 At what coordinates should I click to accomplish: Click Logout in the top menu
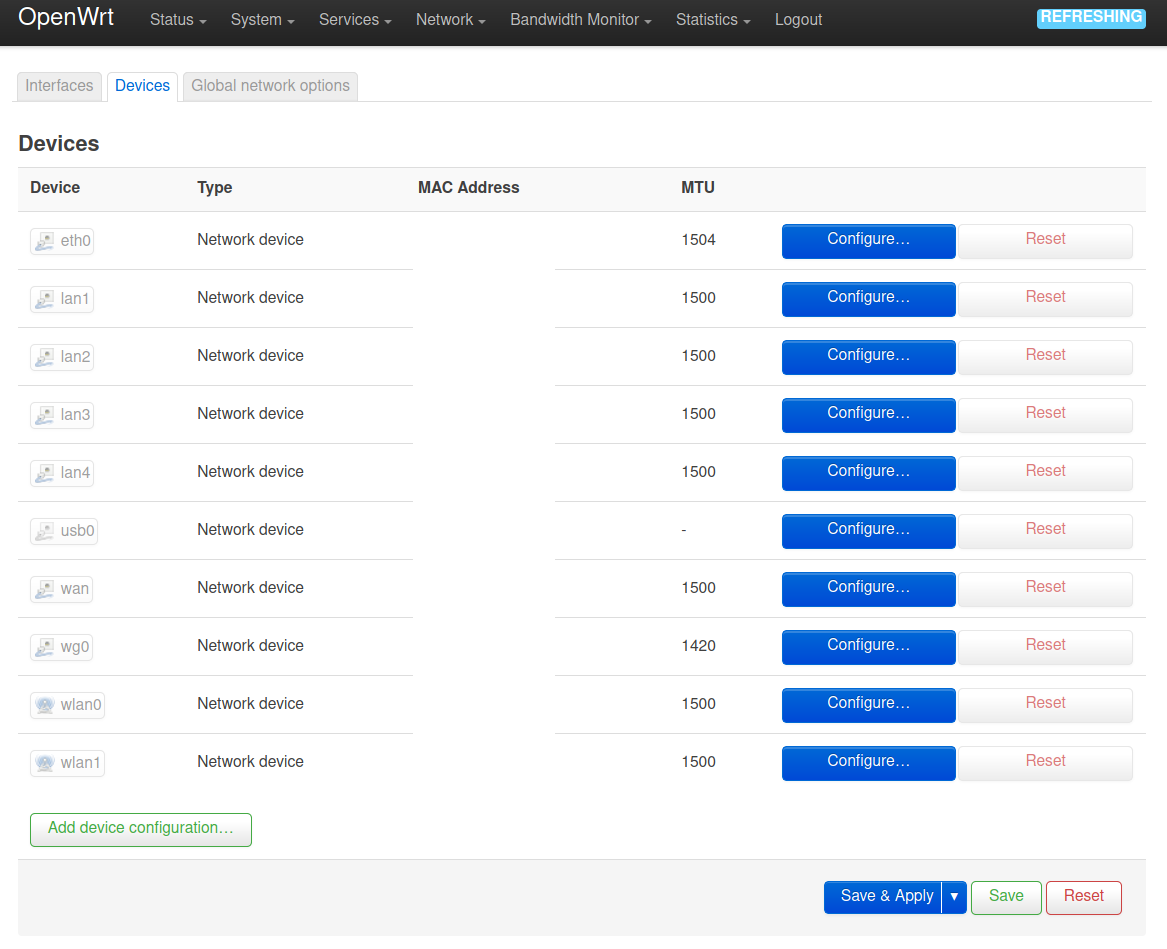click(x=798, y=20)
